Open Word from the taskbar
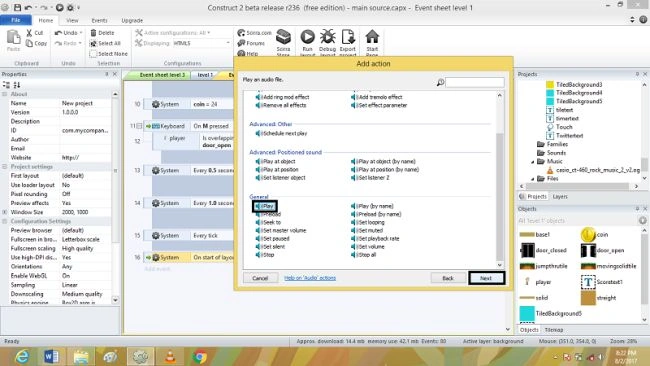Screen dimensions: 650x366 pyautogui.click(x=51, y=356)
